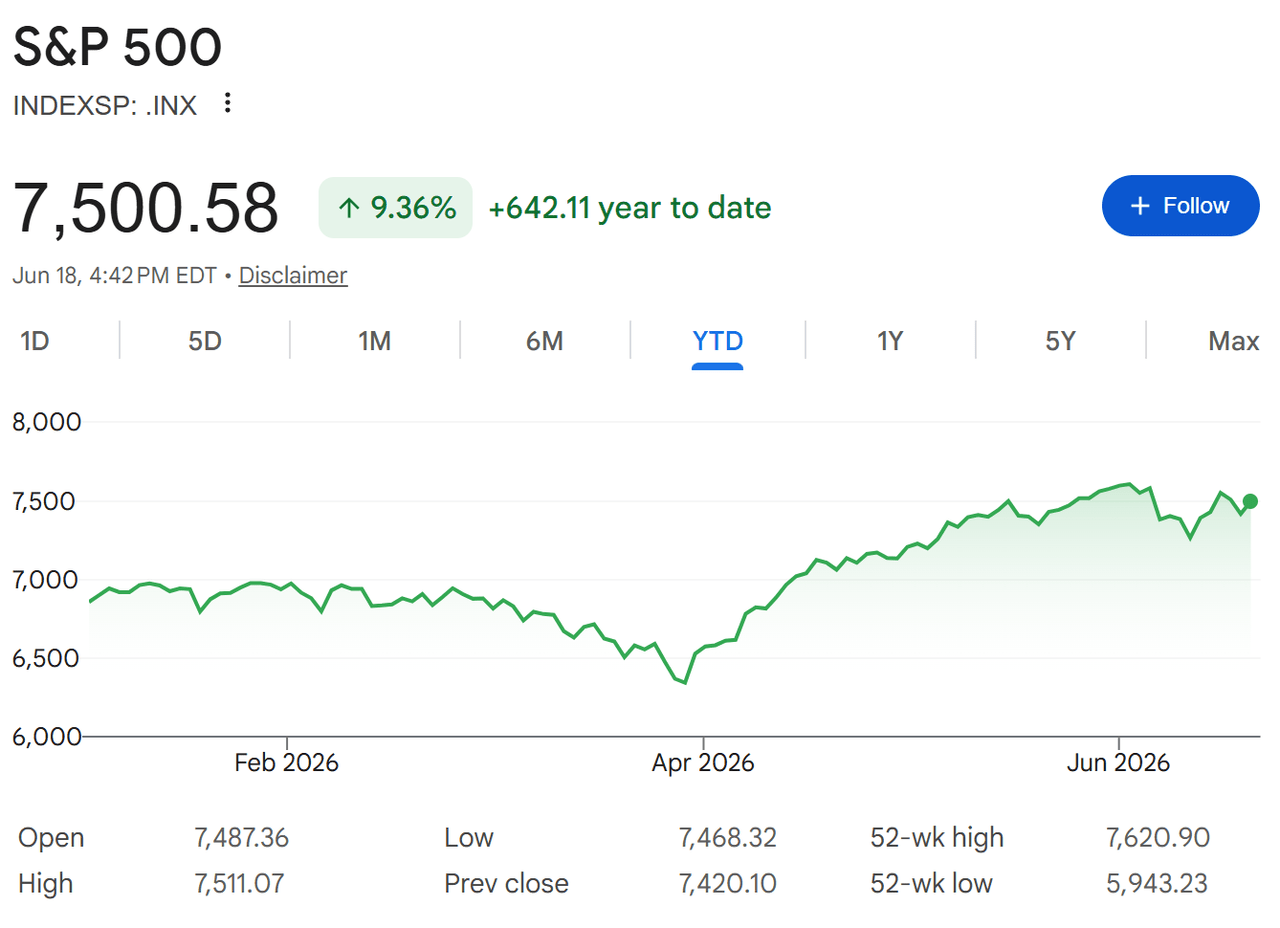Choose the 5Y time range tab
Viewport: 1280px width, 928px height.
(x=1060, y=341)
